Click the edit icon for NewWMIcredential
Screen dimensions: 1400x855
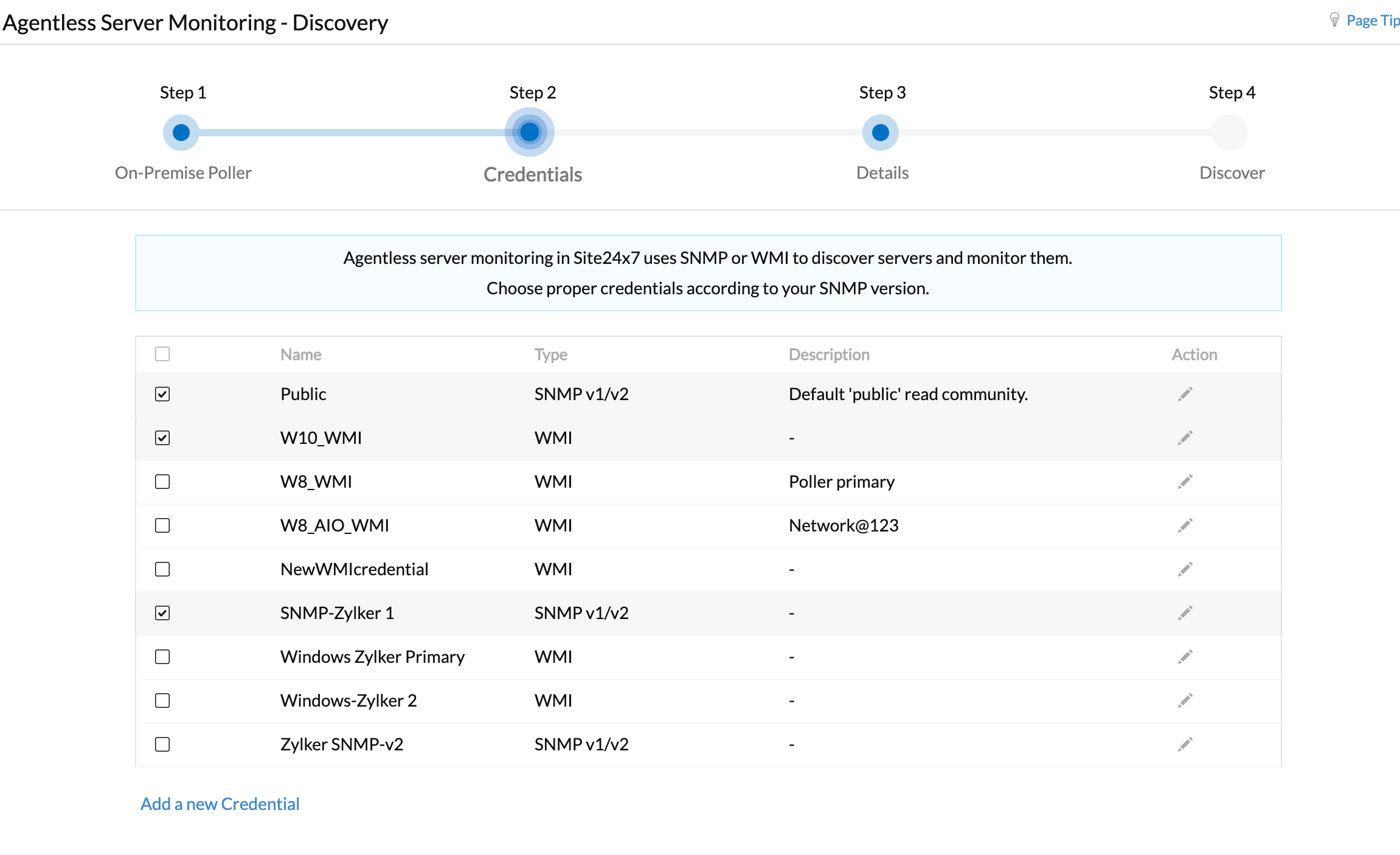point(1185,569)
